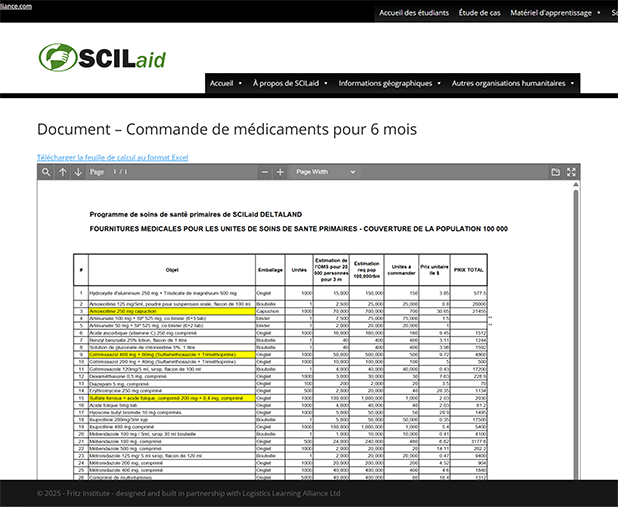Go to next page with down arrow
This screenshot has width=618, height=507.
click(78, 172)
